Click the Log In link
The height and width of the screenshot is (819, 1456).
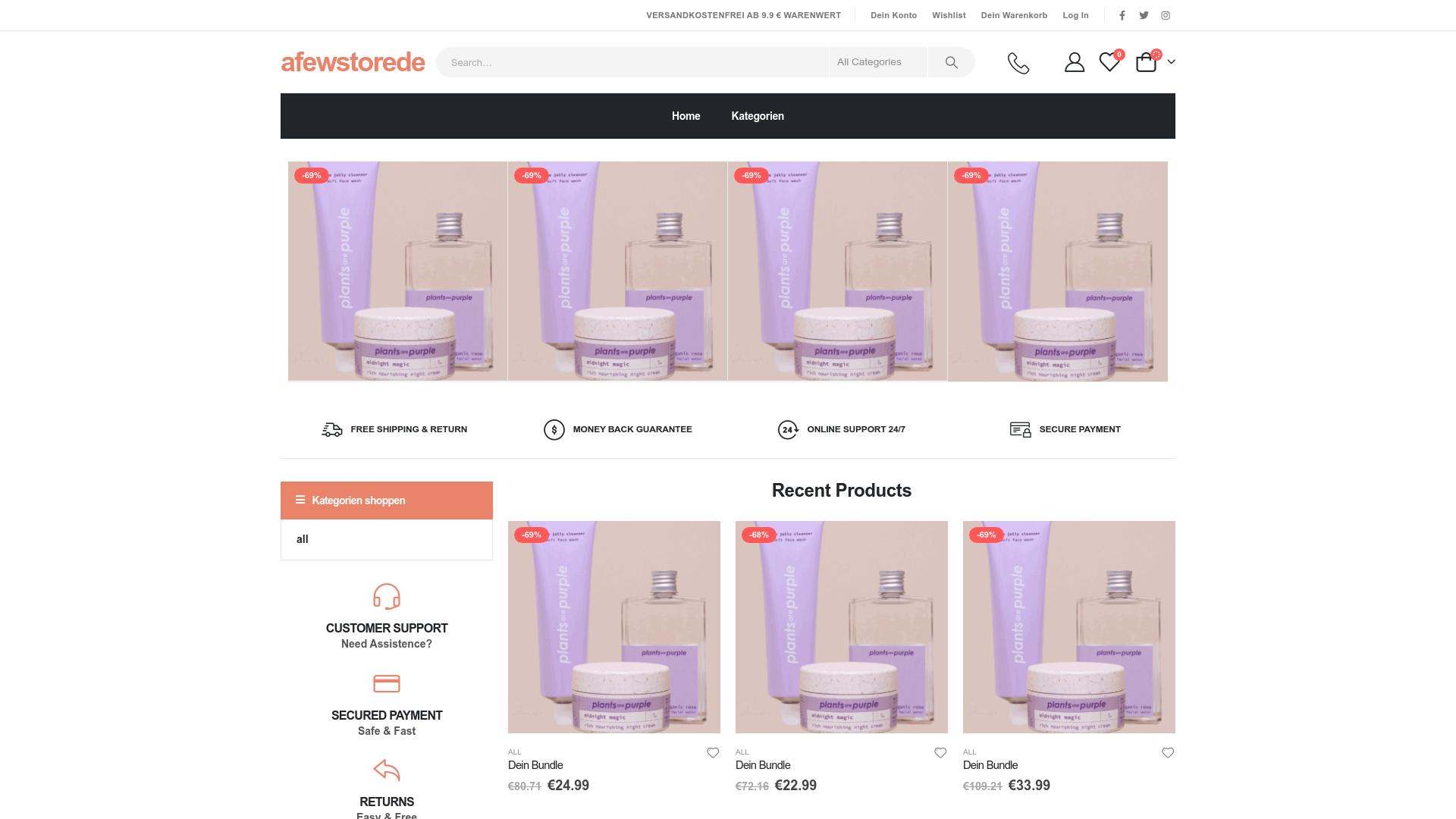(x=1075, y=15)
